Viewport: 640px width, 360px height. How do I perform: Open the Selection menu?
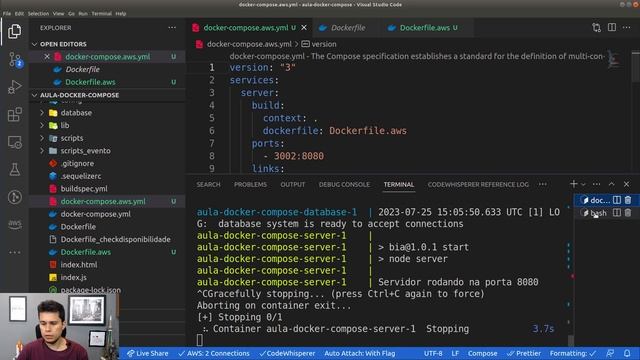point(38,13)
